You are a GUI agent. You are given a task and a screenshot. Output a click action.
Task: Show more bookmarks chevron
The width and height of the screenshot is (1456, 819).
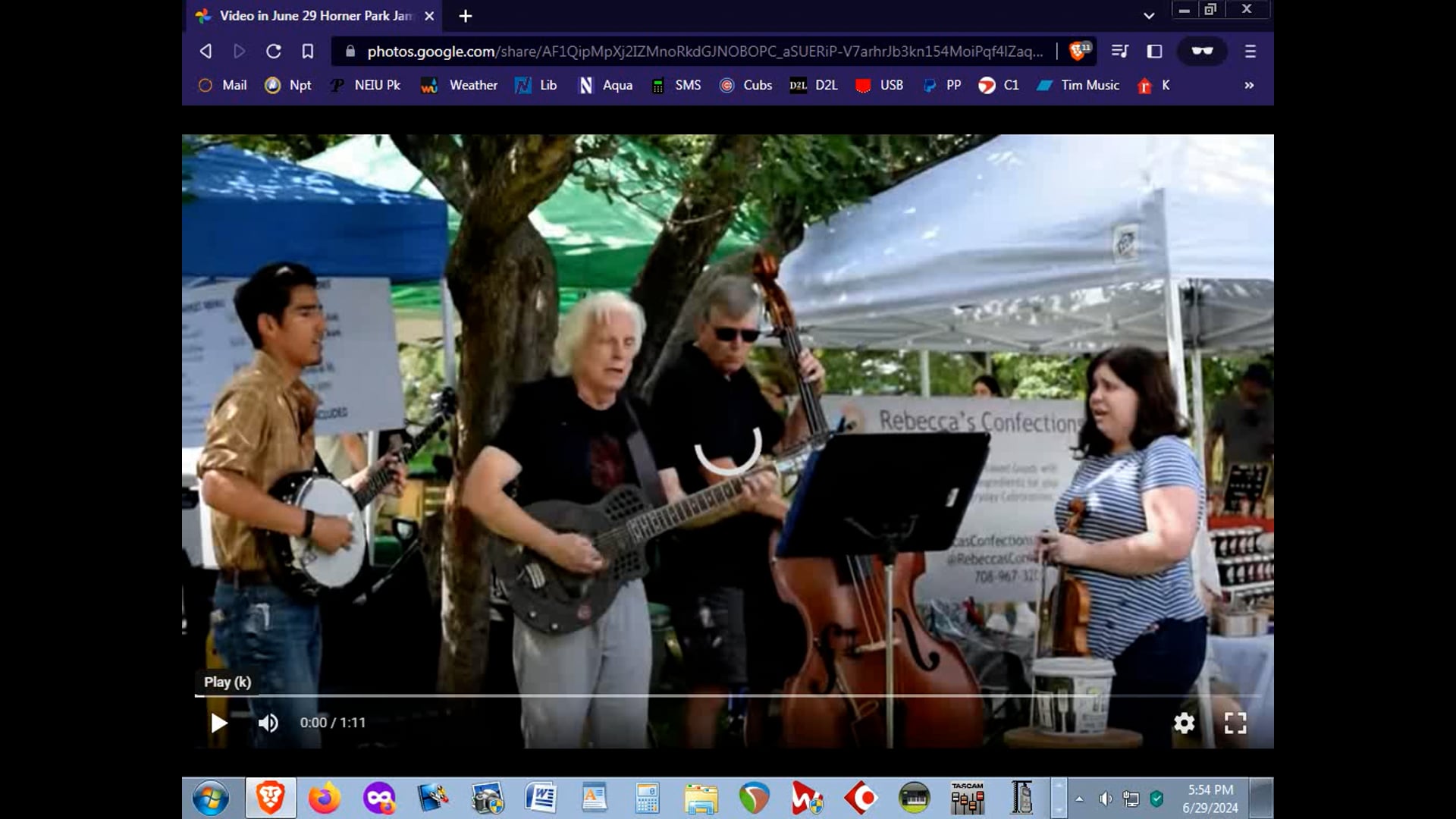coord(1249,85)
